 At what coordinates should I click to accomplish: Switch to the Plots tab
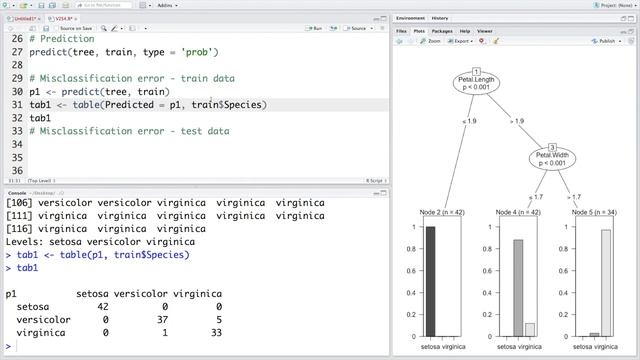(x=419, y=31)
